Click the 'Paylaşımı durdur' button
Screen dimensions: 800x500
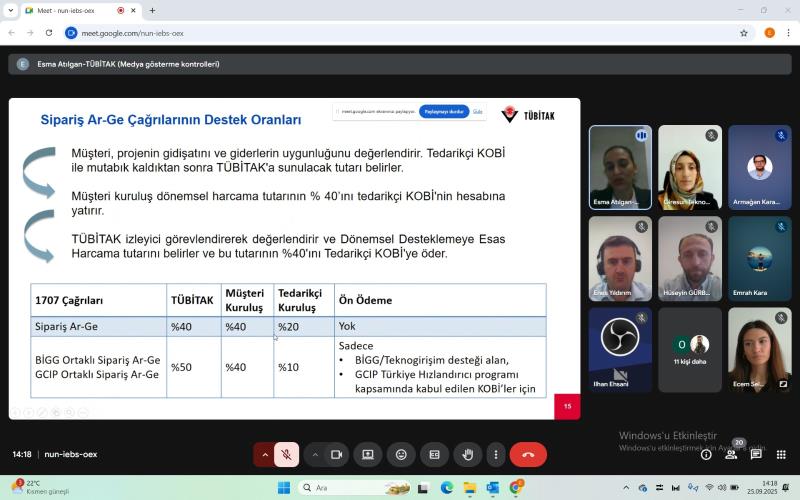[x=444, y=112]
